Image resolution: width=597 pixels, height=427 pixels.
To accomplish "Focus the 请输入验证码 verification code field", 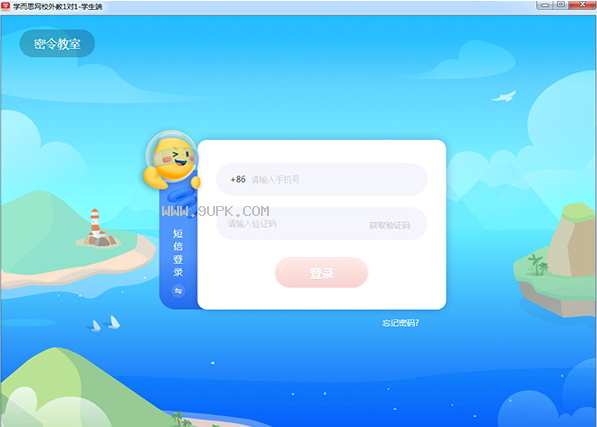I will click(x=322, y=224).
